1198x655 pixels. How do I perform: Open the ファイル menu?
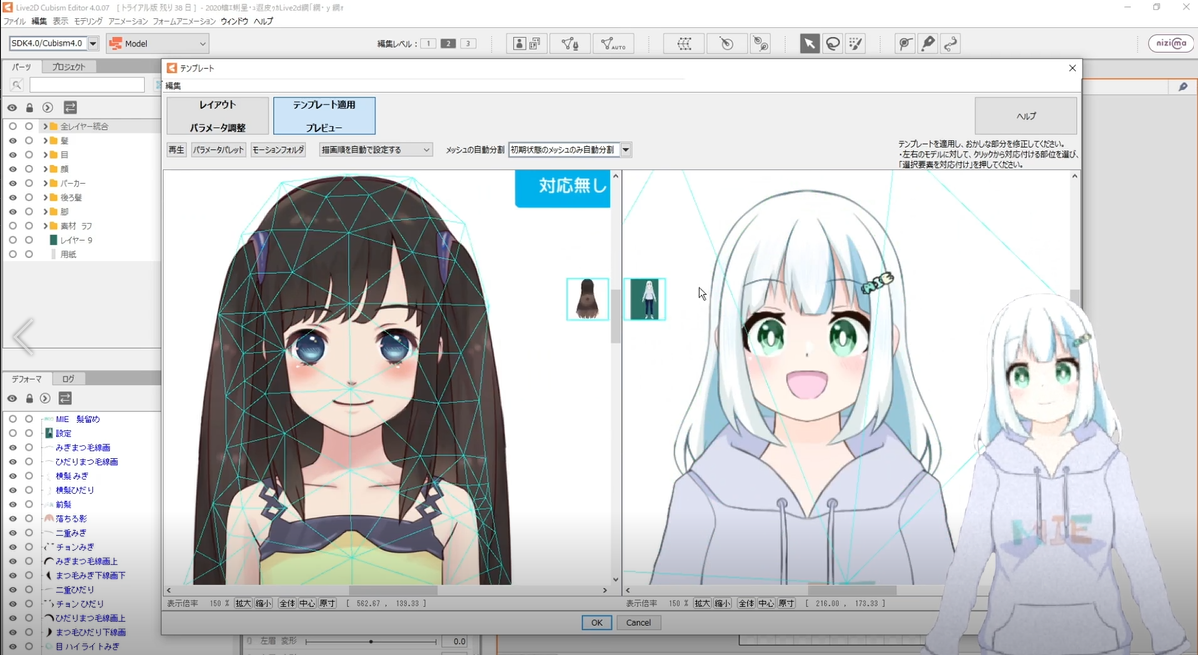coord(15,21)
